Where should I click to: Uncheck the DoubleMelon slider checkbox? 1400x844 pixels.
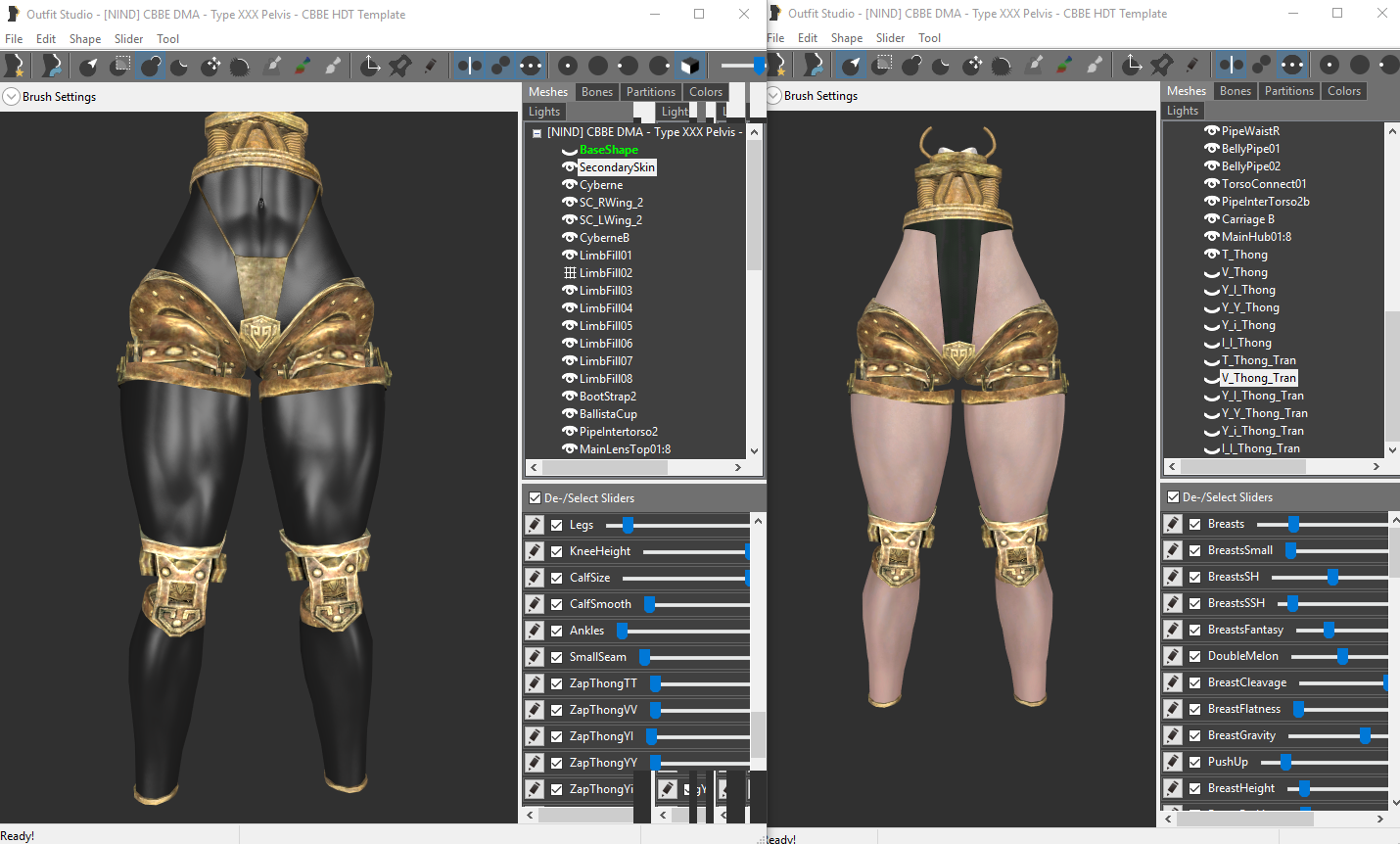point(1194,656)
